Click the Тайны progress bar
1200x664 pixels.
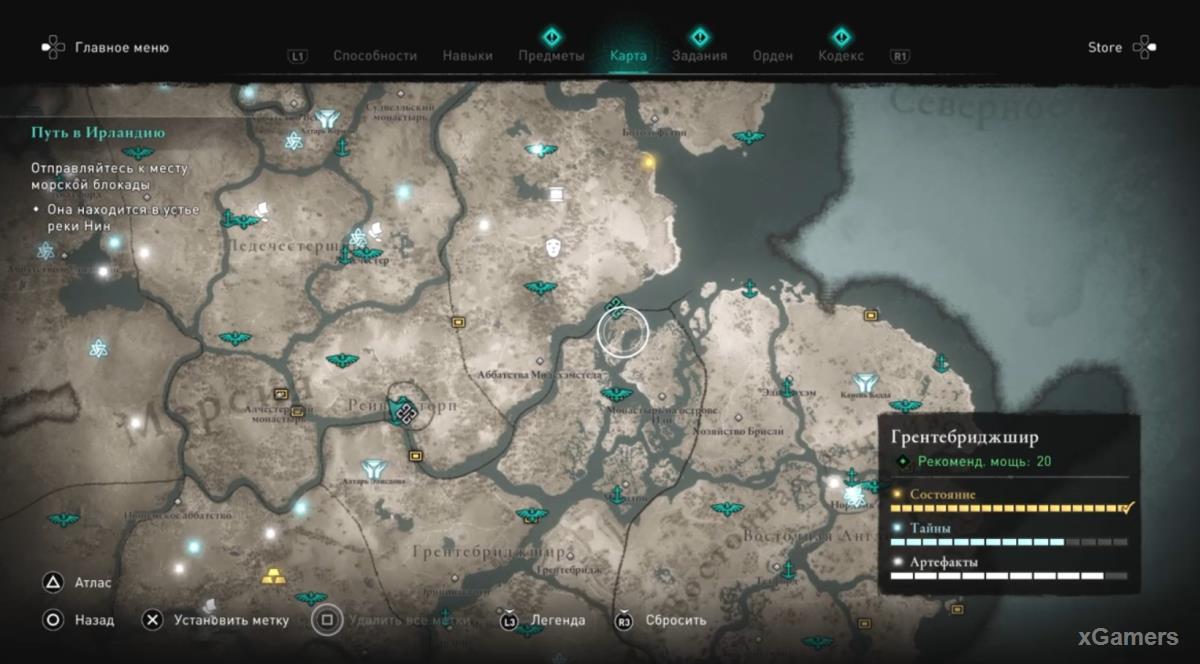point(1008,542)
